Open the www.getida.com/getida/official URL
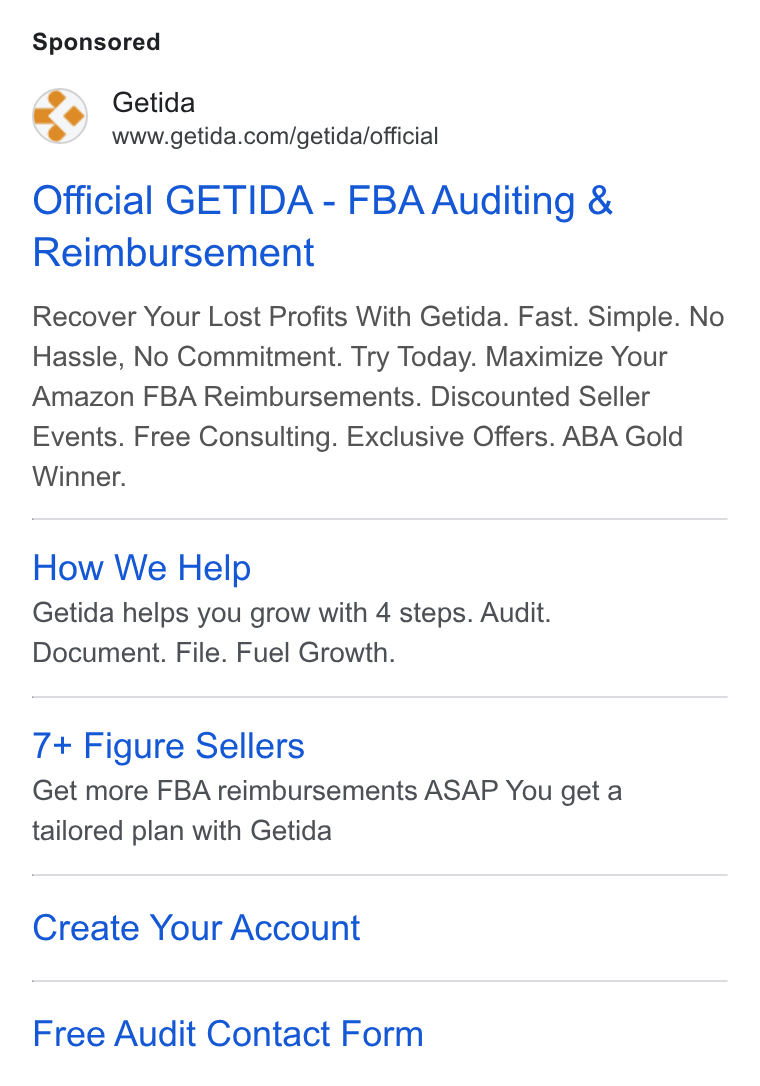 (275, 136)
